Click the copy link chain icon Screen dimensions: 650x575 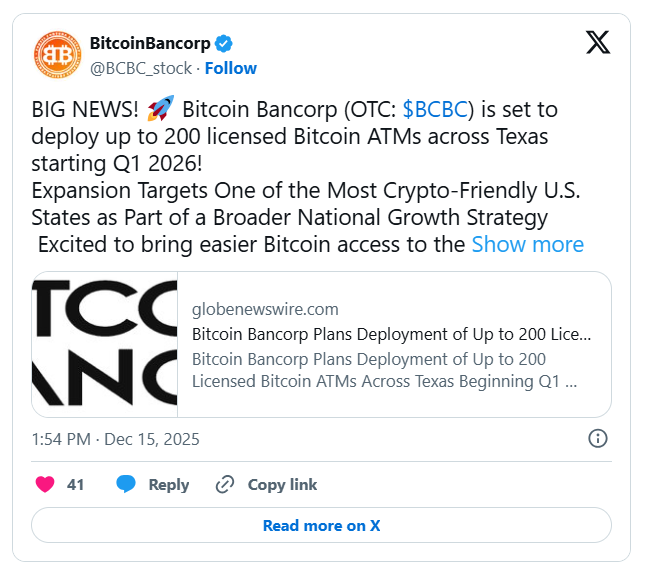click(225, 485)
